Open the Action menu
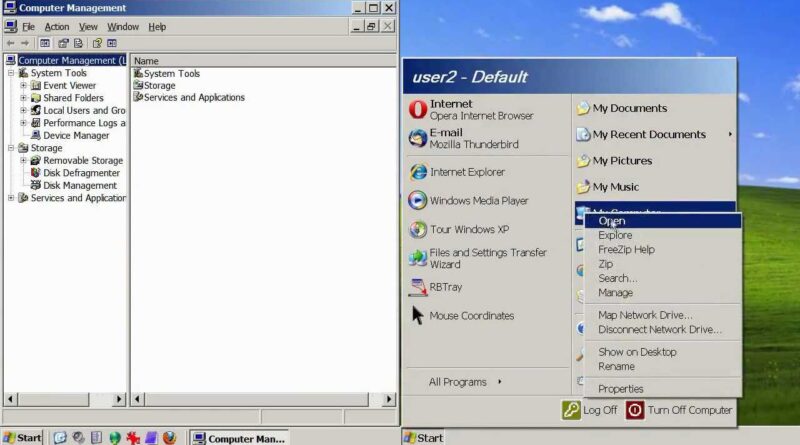Image resolution: width=800 pixels, height=445 pixels. (57, 27)
